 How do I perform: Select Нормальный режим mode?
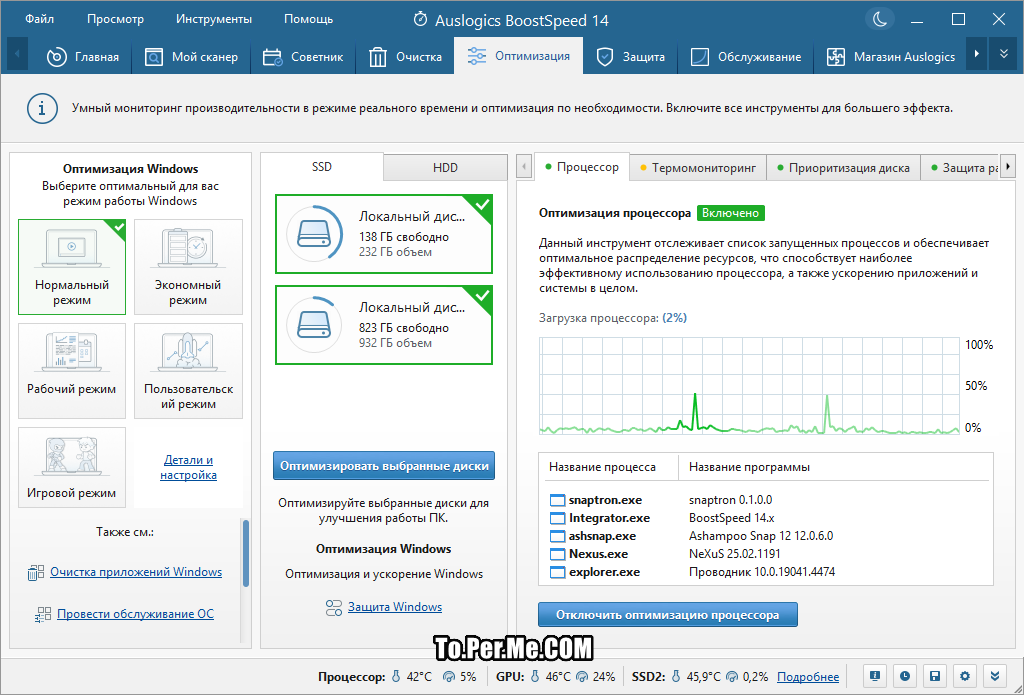[72, 267]
